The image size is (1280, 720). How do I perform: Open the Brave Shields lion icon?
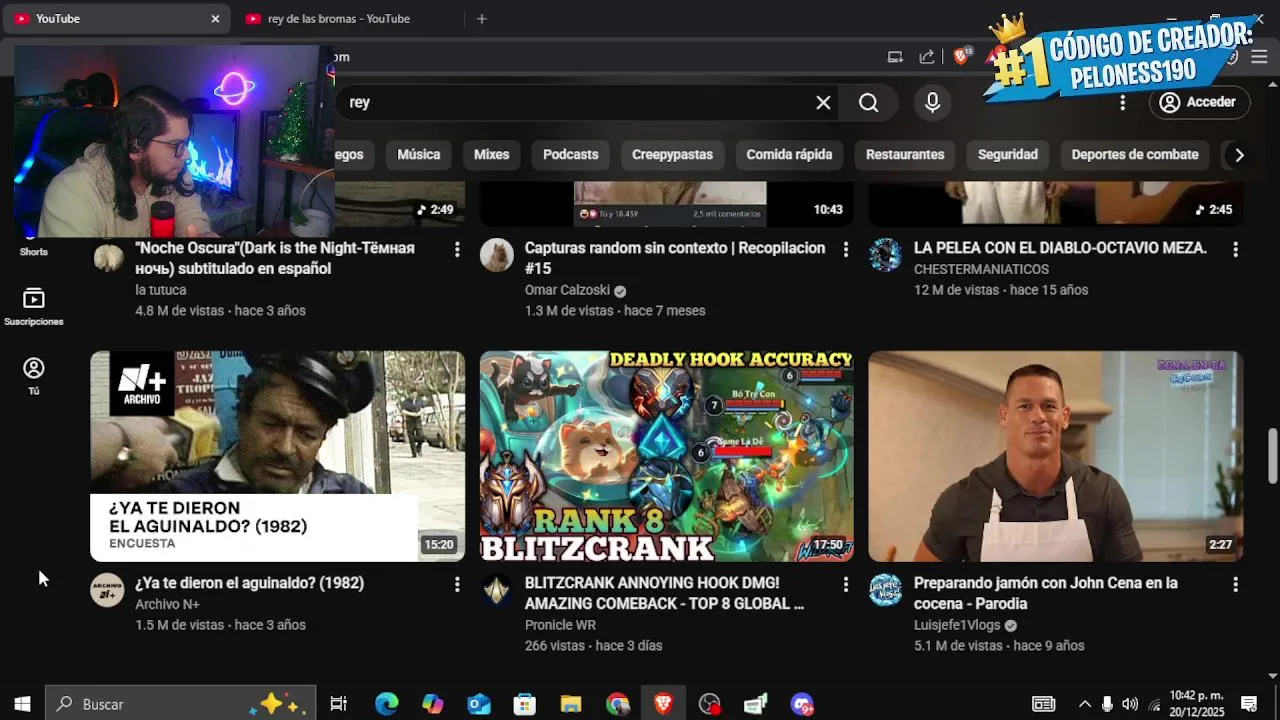point(961,57)
